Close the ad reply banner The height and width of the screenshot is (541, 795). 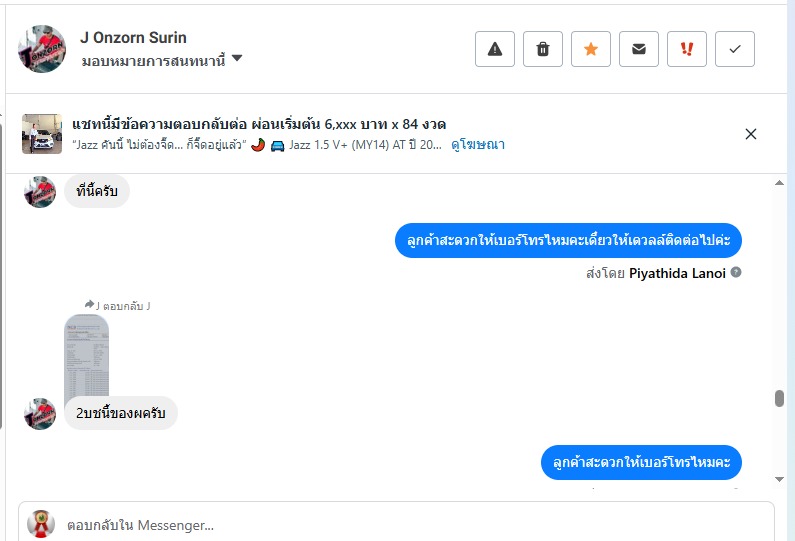(751, 134)
